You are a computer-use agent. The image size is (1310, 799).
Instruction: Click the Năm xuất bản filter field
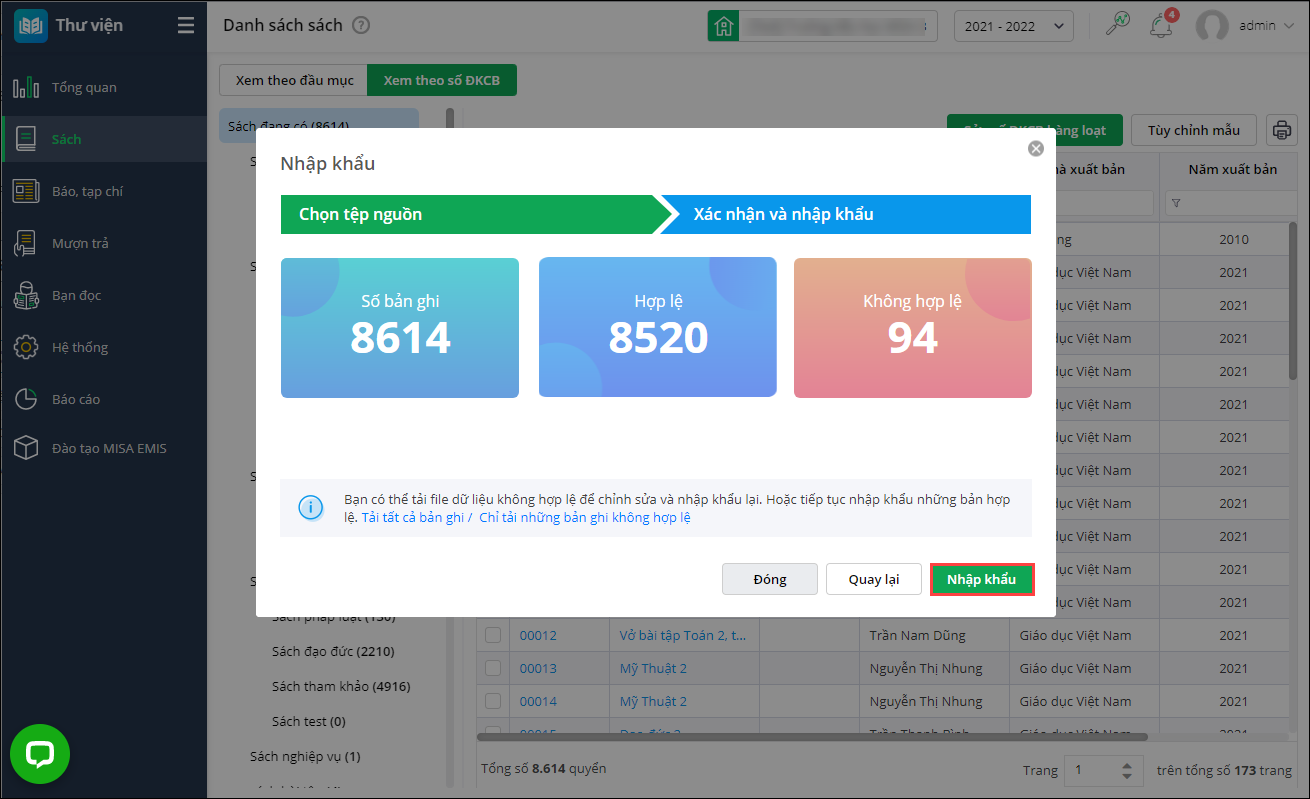point(1233,203)
